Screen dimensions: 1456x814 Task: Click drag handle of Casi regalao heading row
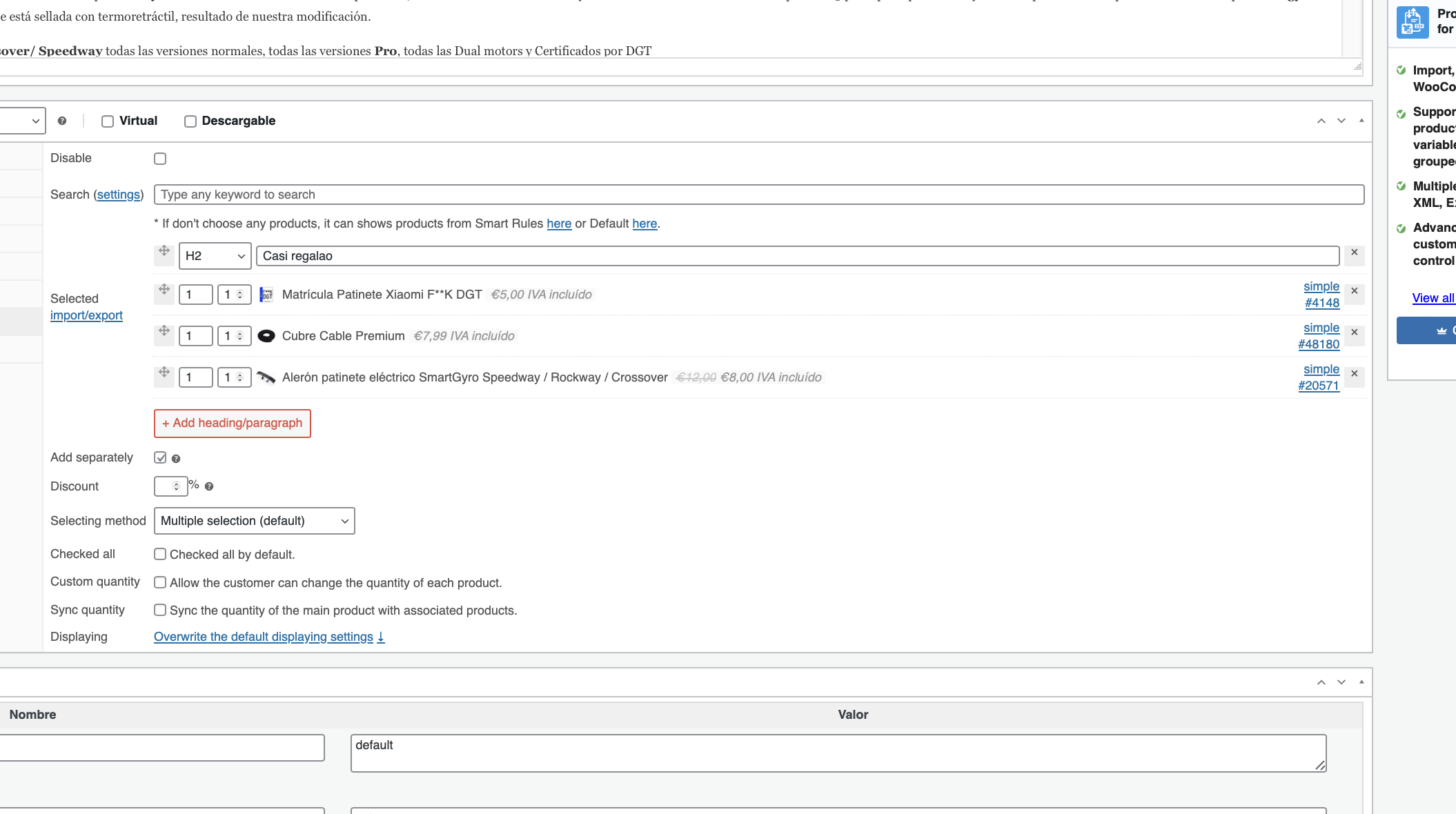coord(164,252)
